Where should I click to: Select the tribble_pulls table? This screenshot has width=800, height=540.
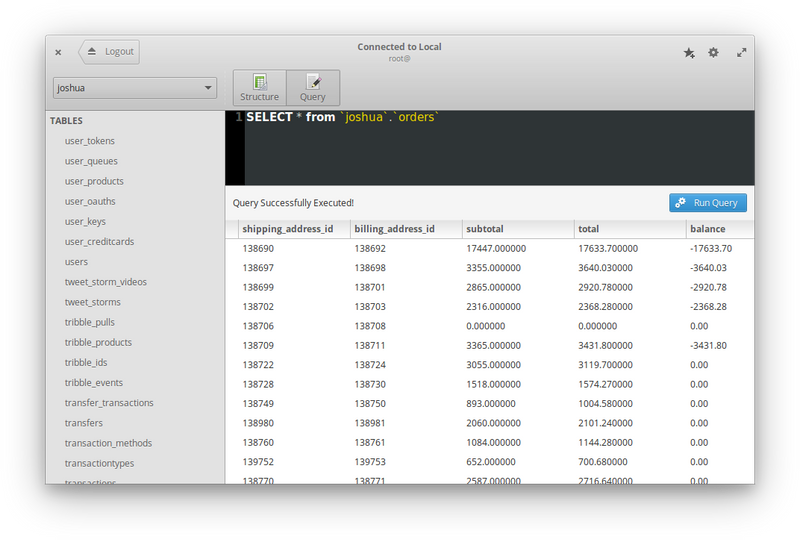click(89, 322)
